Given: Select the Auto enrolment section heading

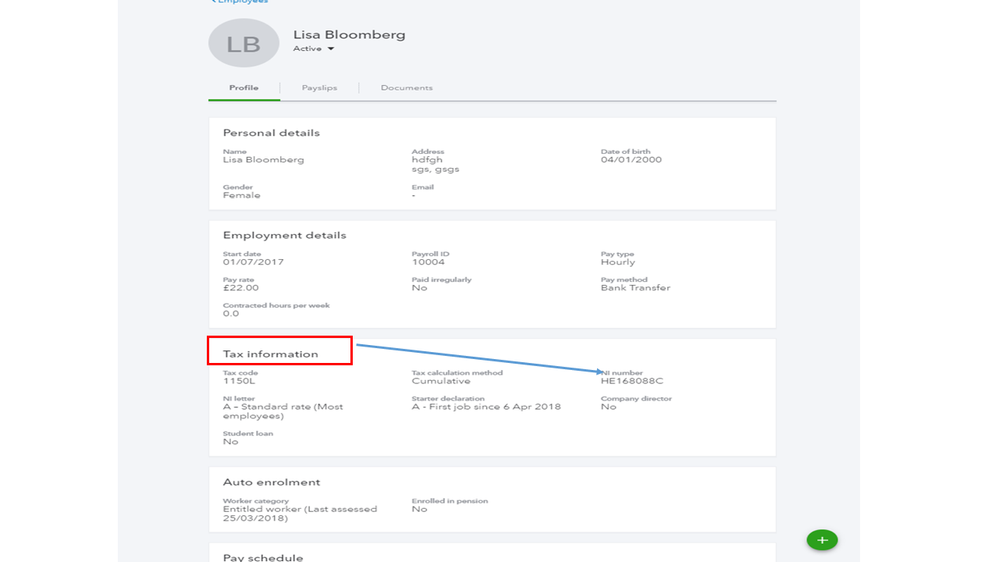Looking at the screenshot, I should 271,482.
